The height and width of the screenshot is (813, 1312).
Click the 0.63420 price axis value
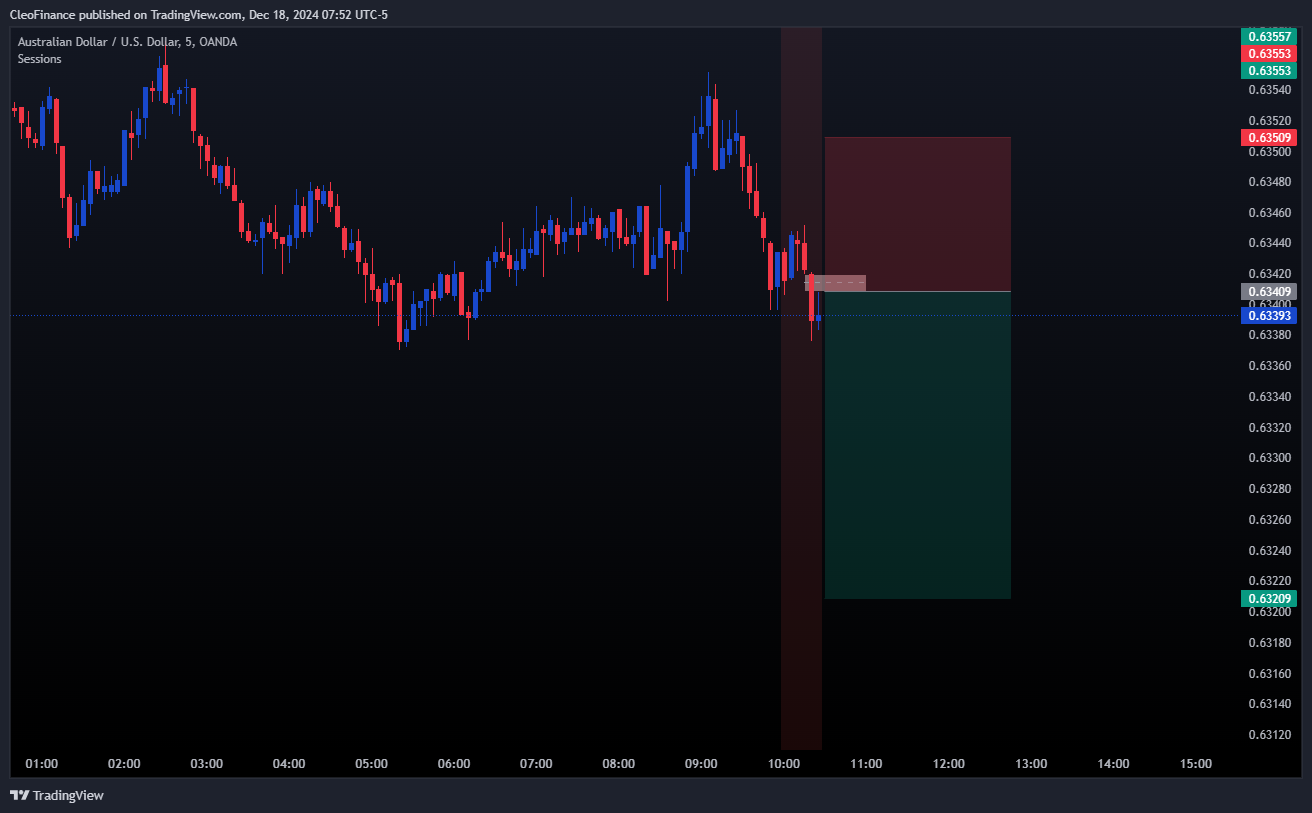click(x=1270, y=274)
